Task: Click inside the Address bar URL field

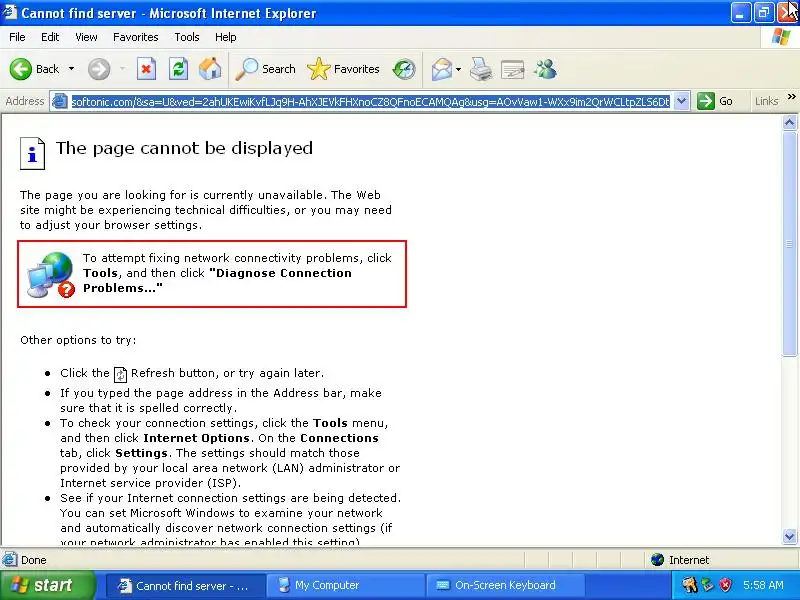Action: click(370, 102)
